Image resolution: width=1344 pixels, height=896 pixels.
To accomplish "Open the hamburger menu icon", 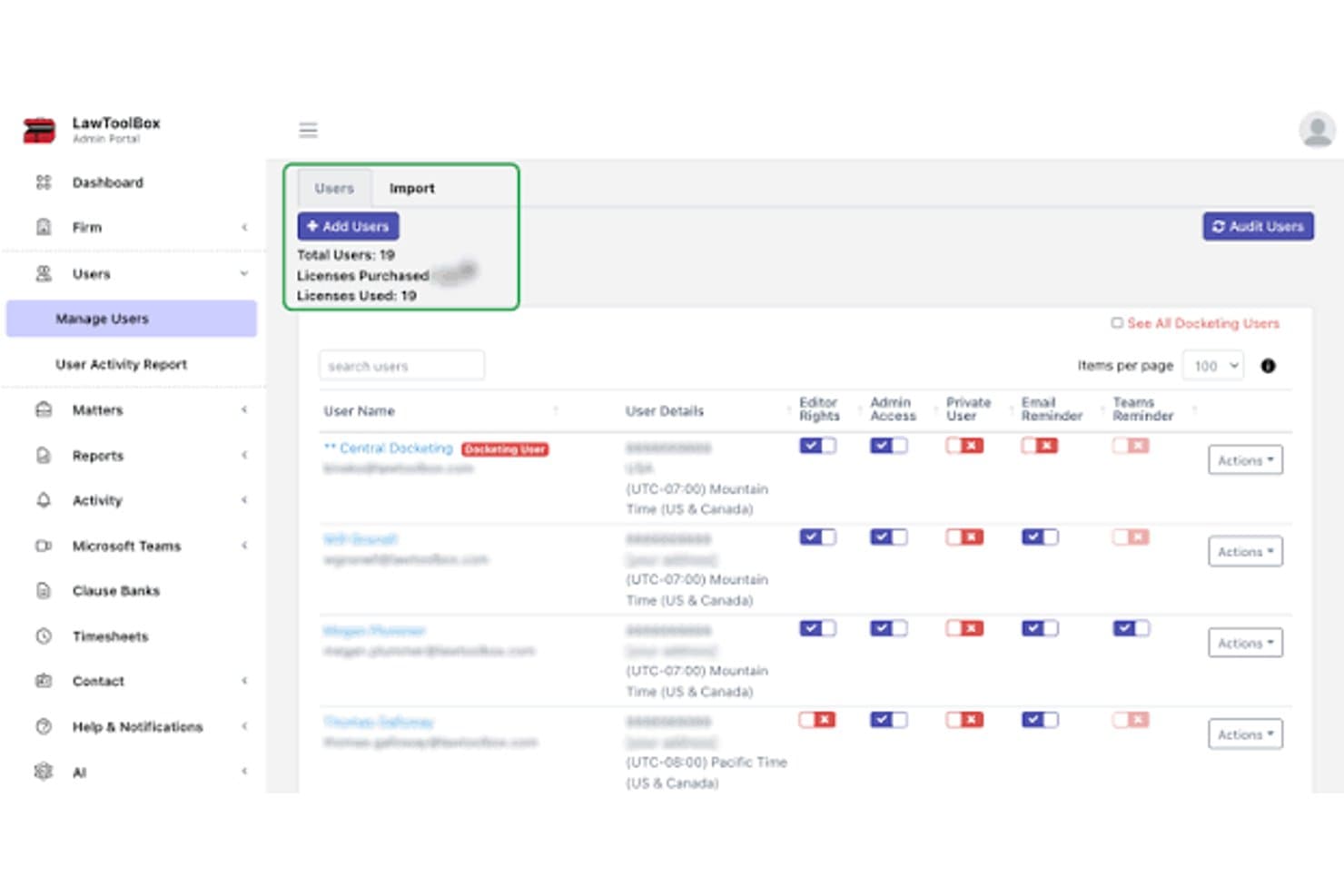I will [309, 130].
